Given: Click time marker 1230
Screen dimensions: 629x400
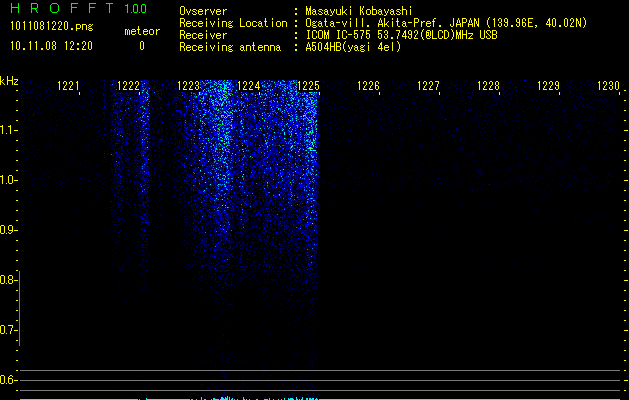Looking at the screenshot, I should pyautogui.click(x=608, y=85).
